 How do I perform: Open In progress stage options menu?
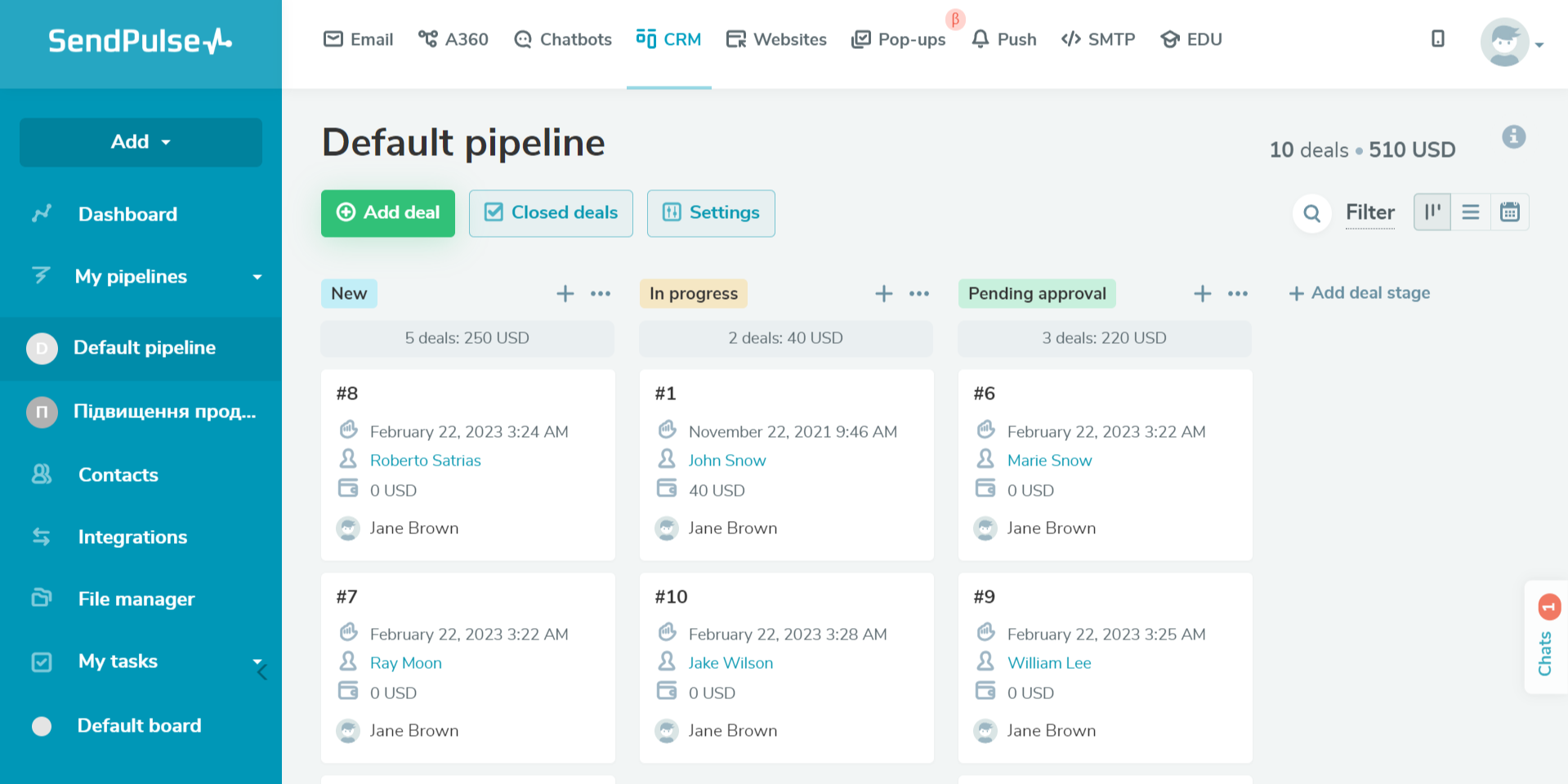coord(919,293)
